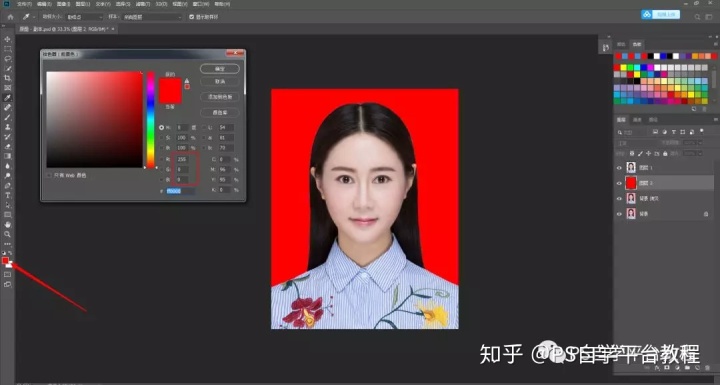Select the Rectangular Marquee tool

tap(7, 49)
